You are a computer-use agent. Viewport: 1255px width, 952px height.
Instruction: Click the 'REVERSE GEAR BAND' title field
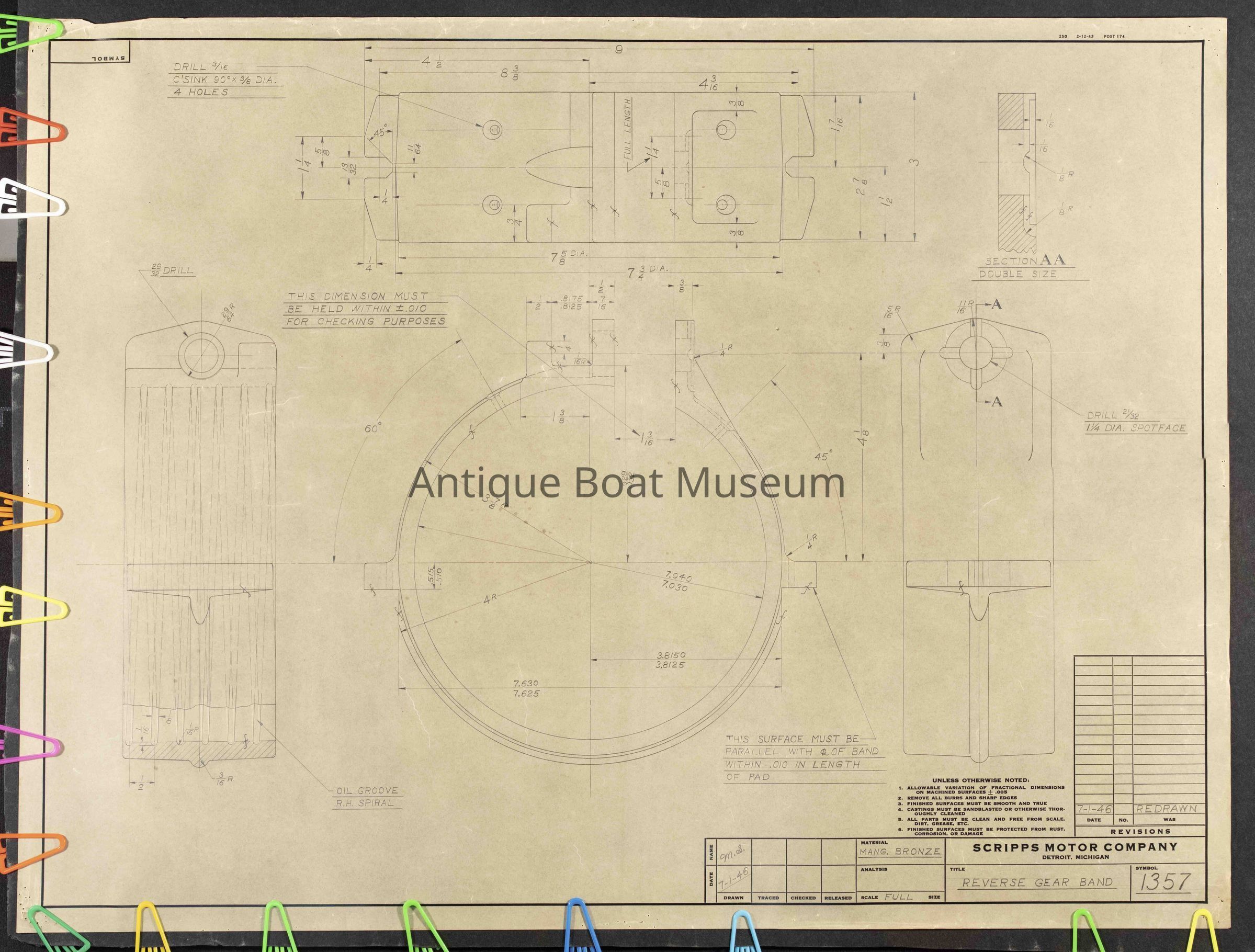point(1037,883)
